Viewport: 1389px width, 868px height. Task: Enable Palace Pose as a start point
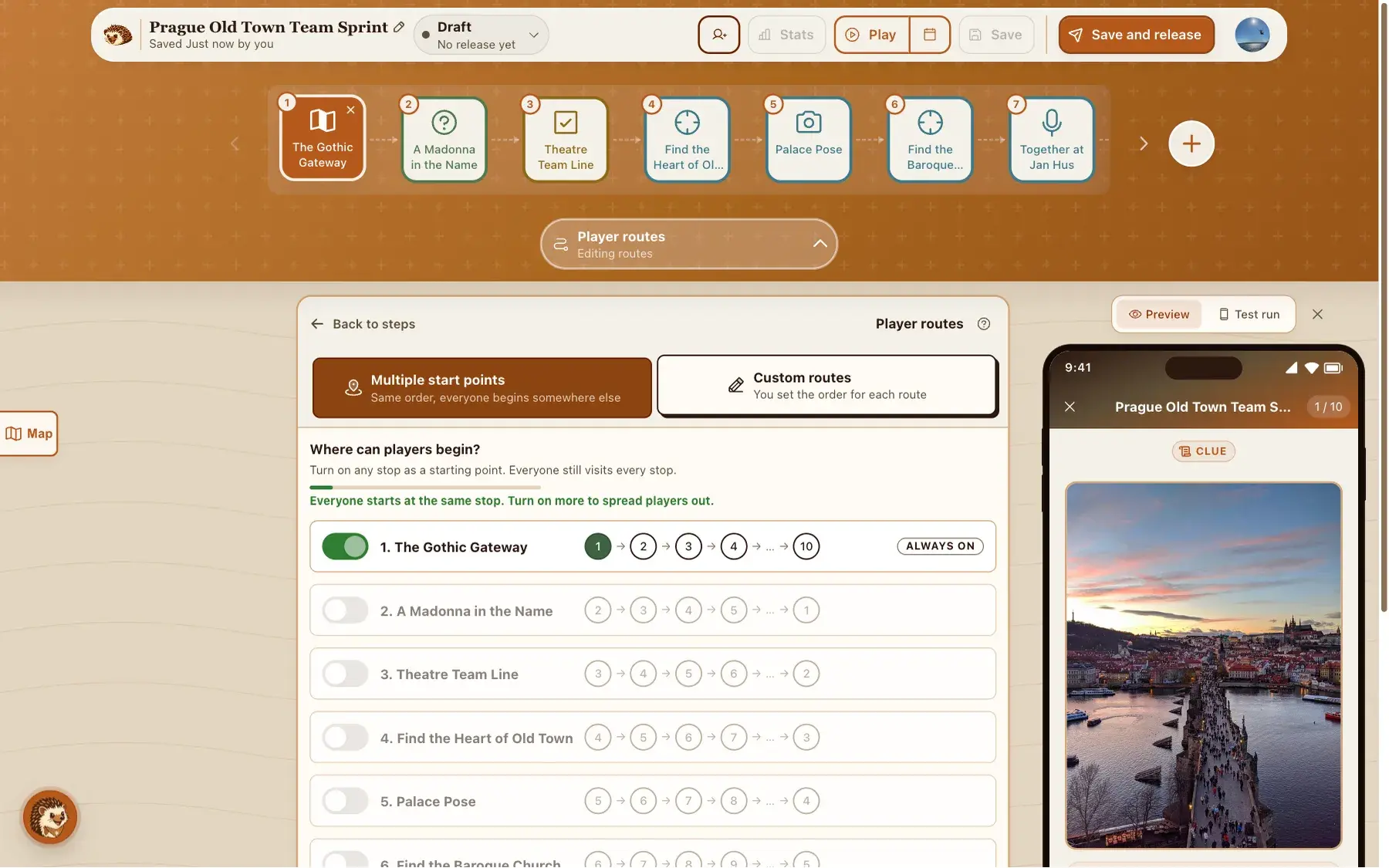point(345,801)
